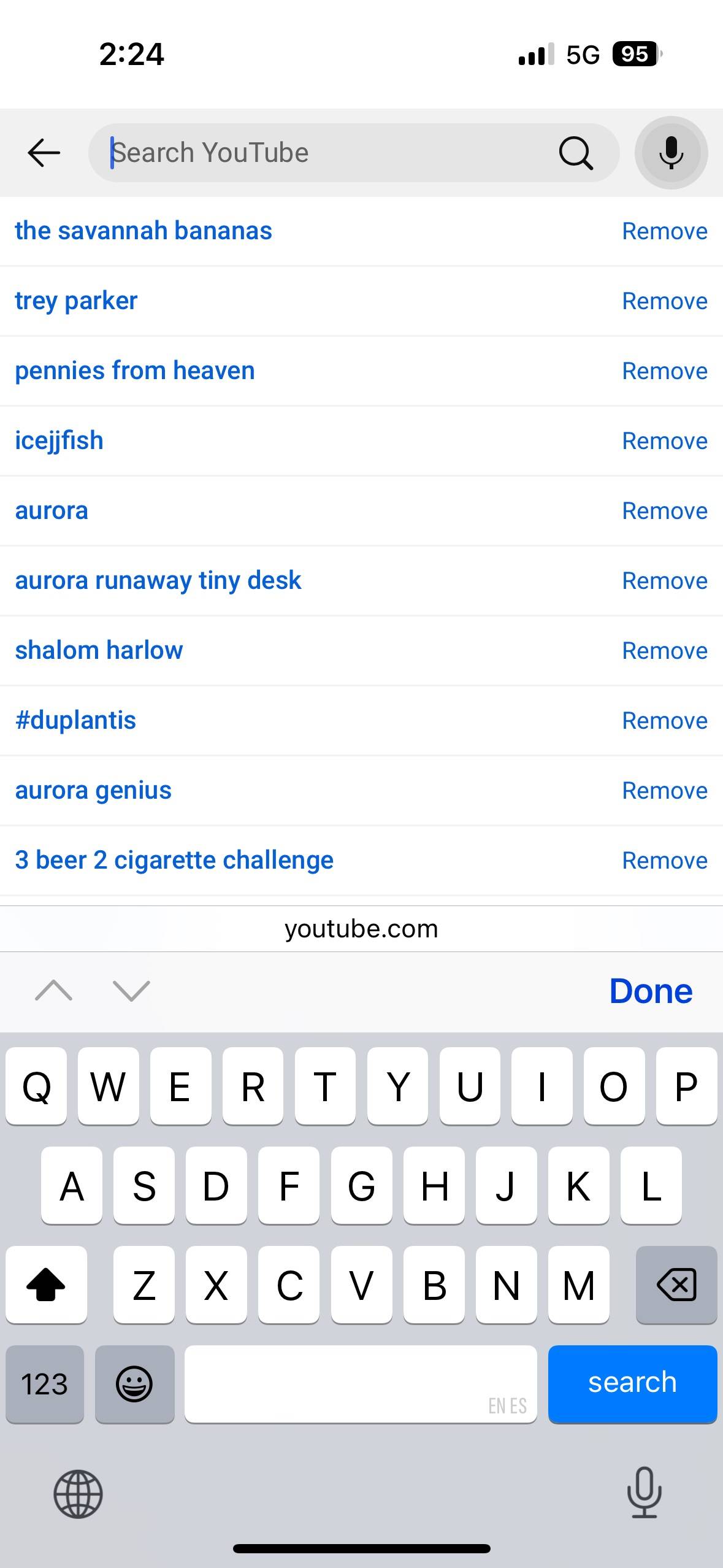This screenshot has width=723, height=1568.
Task: Tap the back arrow beside the search bar
Action: coord(44,153)
